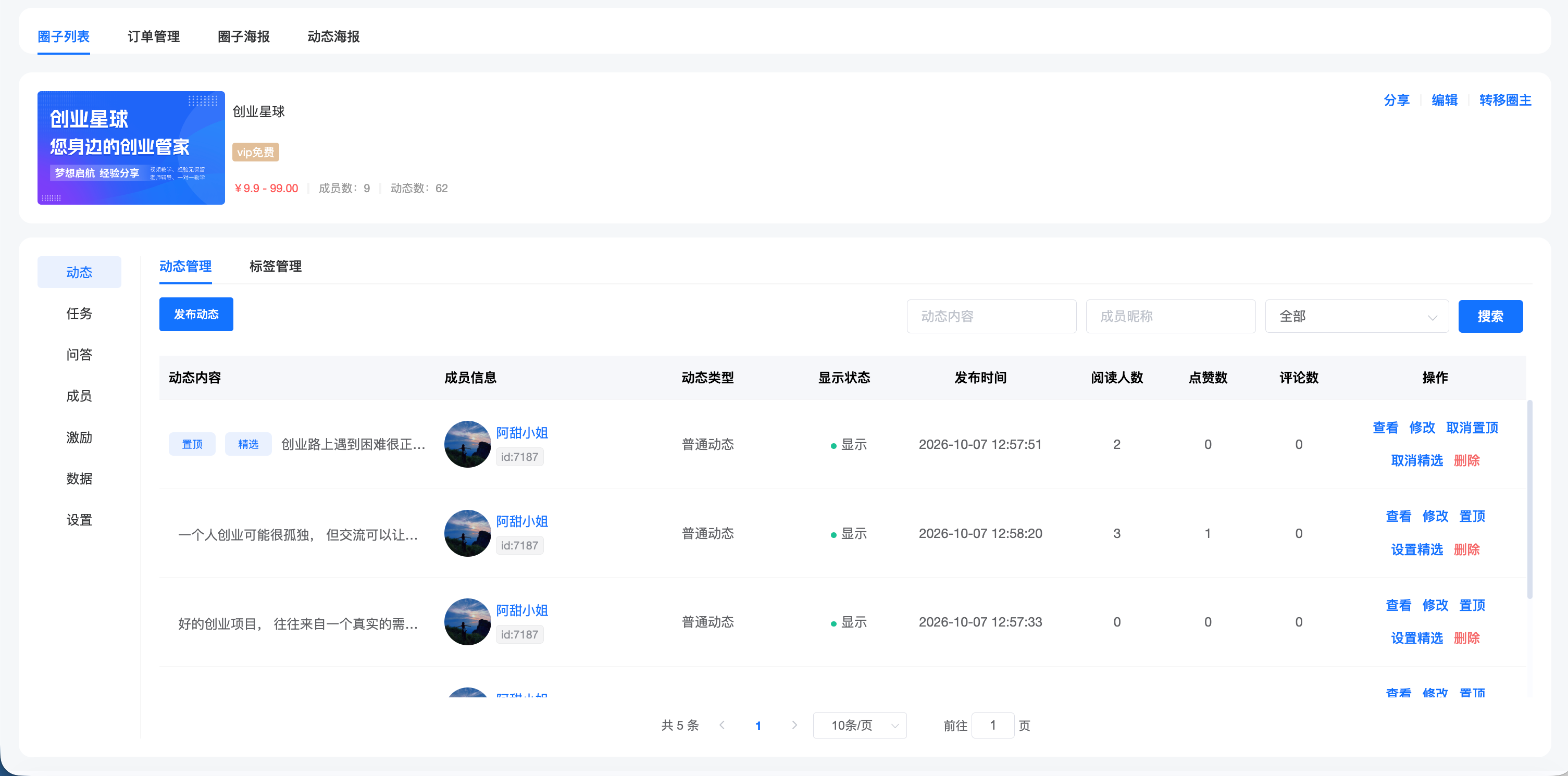Click the 搜索 button

(x=1490, y=317)
